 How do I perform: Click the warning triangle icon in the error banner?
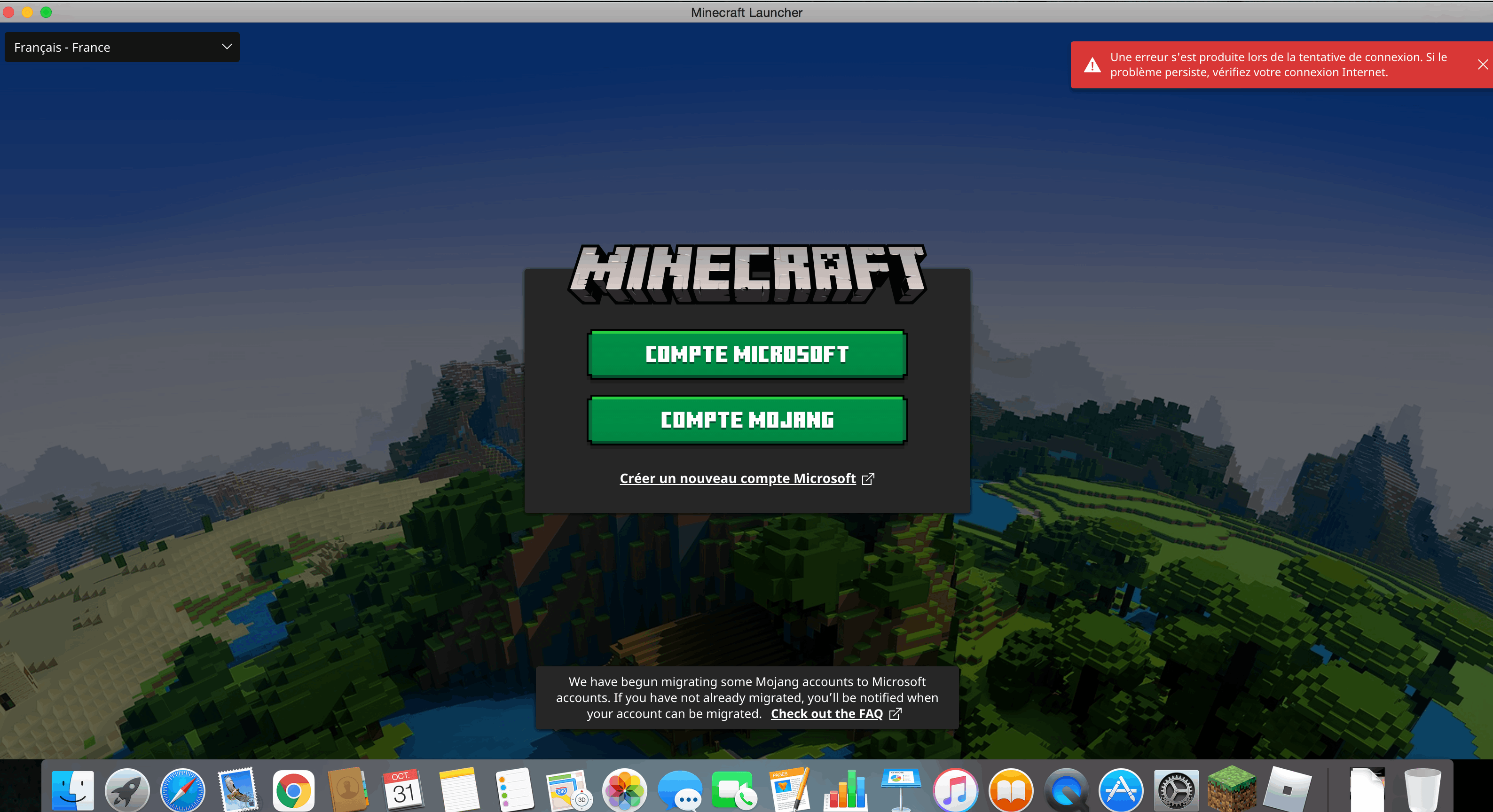(x=1092, y=65)
